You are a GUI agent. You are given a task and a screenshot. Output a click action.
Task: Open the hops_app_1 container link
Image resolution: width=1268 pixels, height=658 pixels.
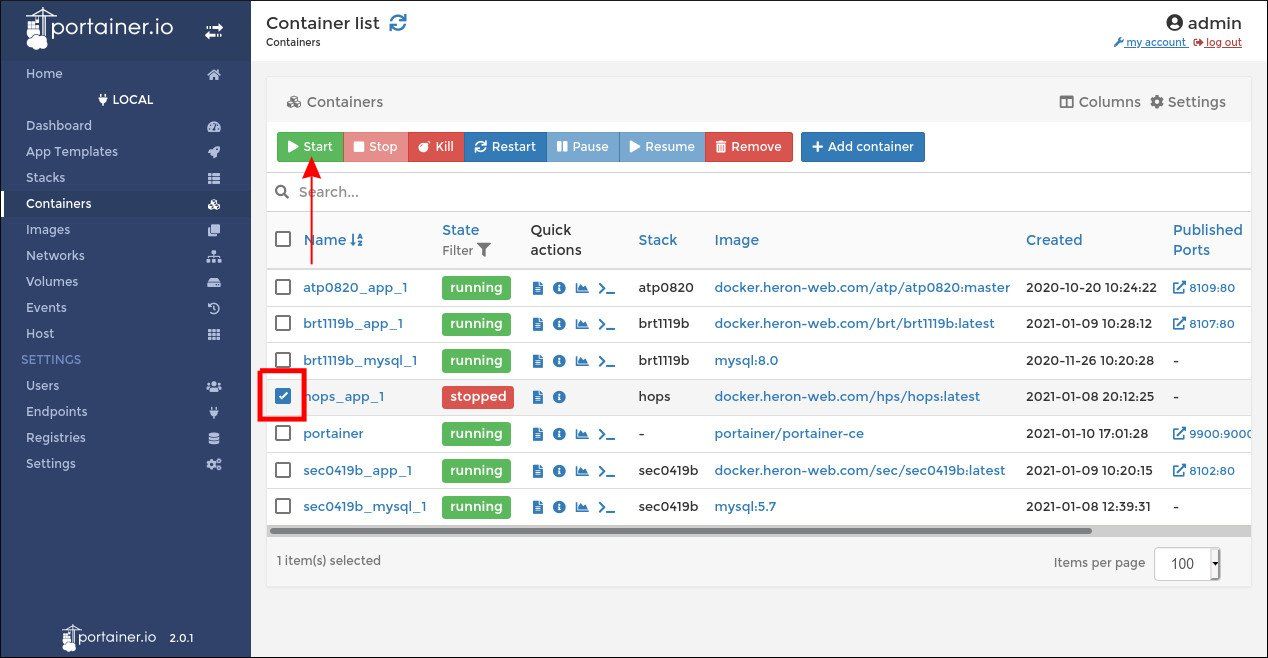click(x=344, y=397)
